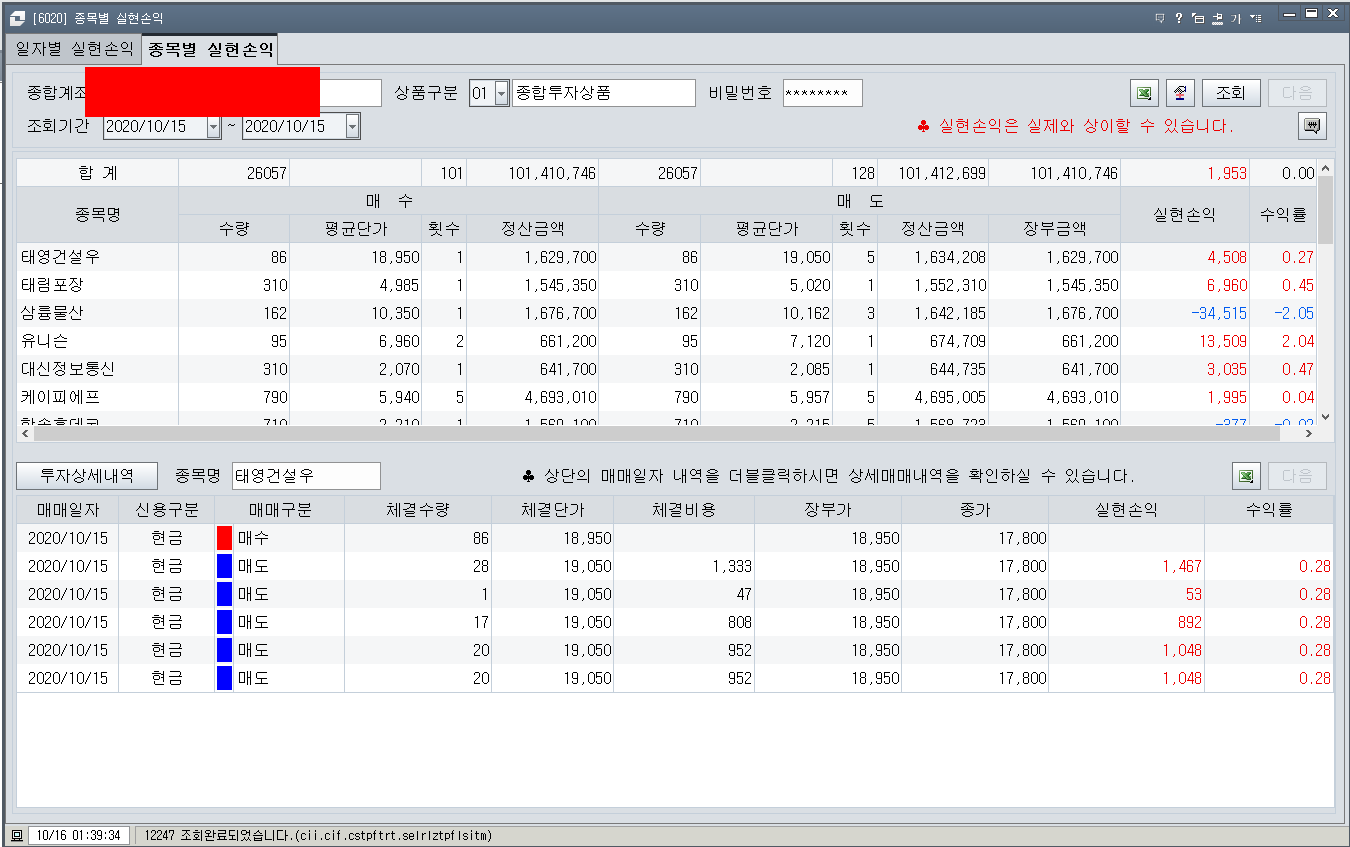Switch to the 일자별 실현손익 tab
Screen dimensions: 1350x847
coord(74,49)
